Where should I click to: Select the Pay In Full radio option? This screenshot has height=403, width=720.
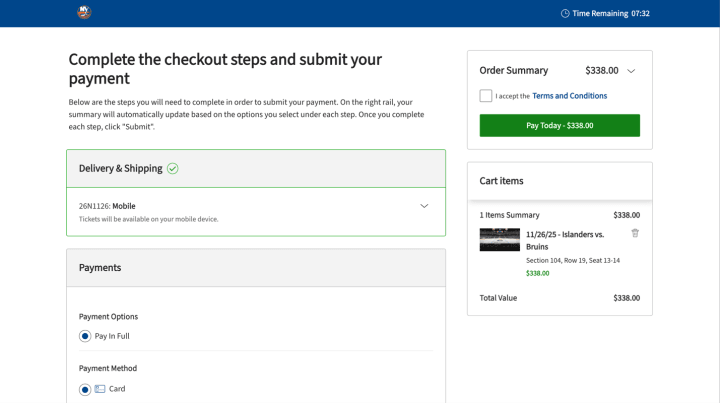point(85,336)
